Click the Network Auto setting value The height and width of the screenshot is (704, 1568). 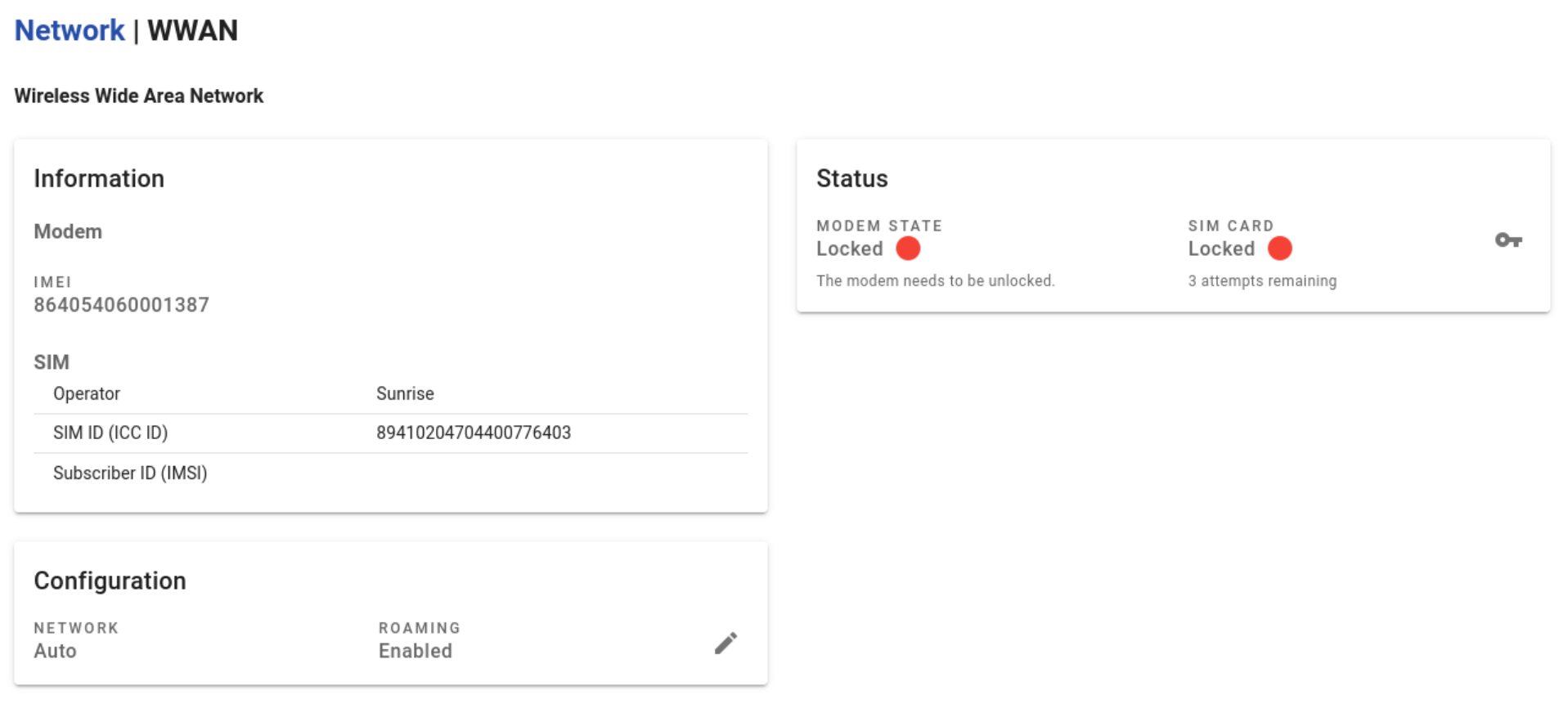coord(55,651)
